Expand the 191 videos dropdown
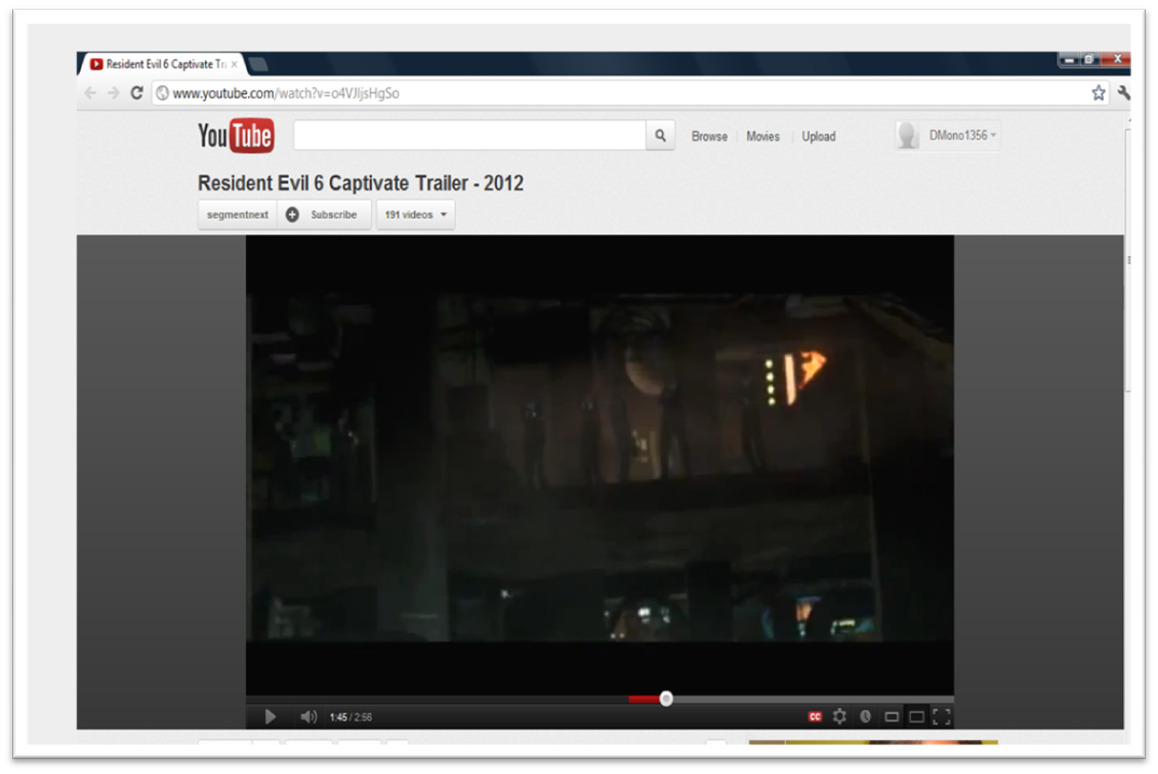This screenshot has height=774, width=1158. (x=415, y=215)
